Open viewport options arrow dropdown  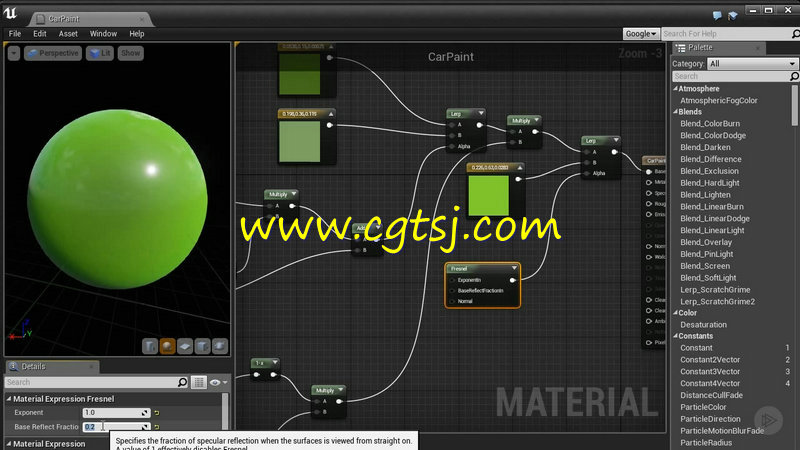pos(14,53)
